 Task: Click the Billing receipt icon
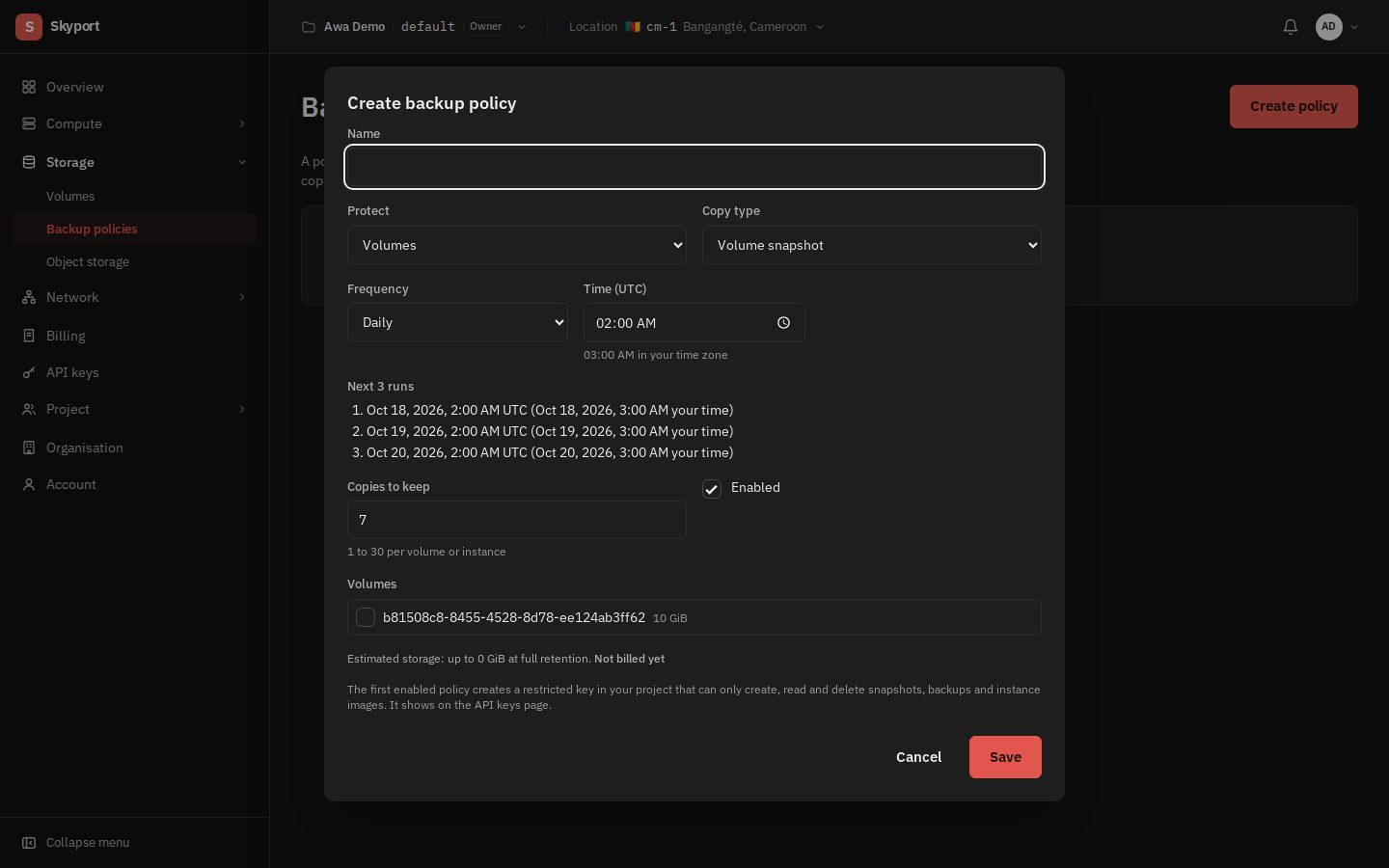(29, 336)
